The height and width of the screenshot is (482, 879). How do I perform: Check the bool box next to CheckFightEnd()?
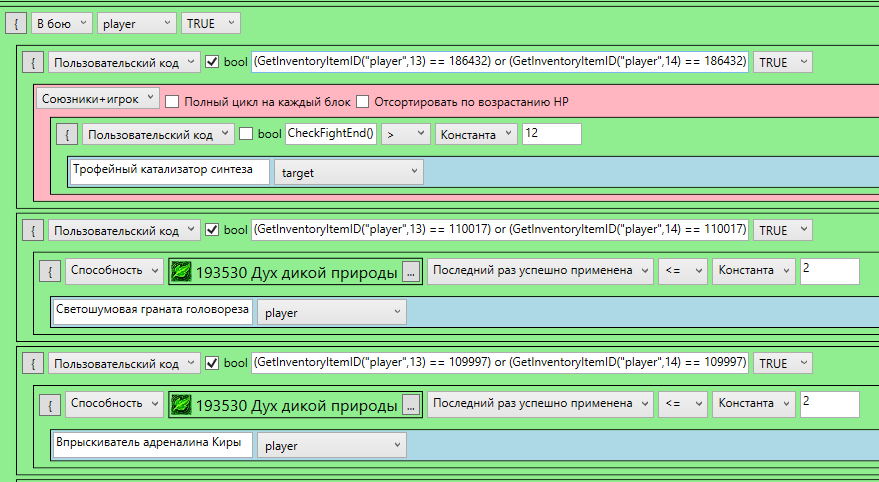pos(246,134)
